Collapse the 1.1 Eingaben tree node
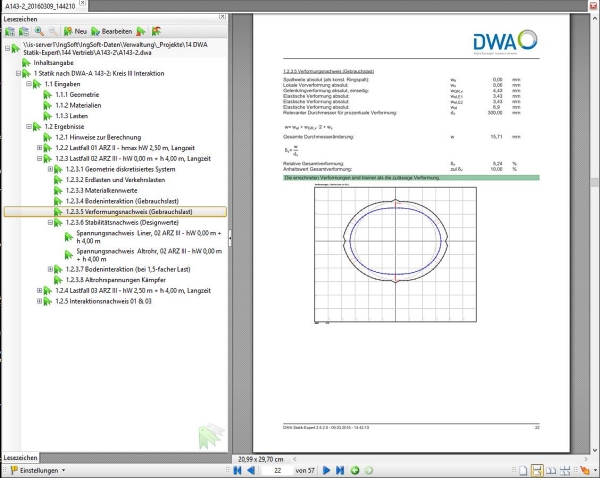This screenshot has width=600, height=478. pos(28,84)
